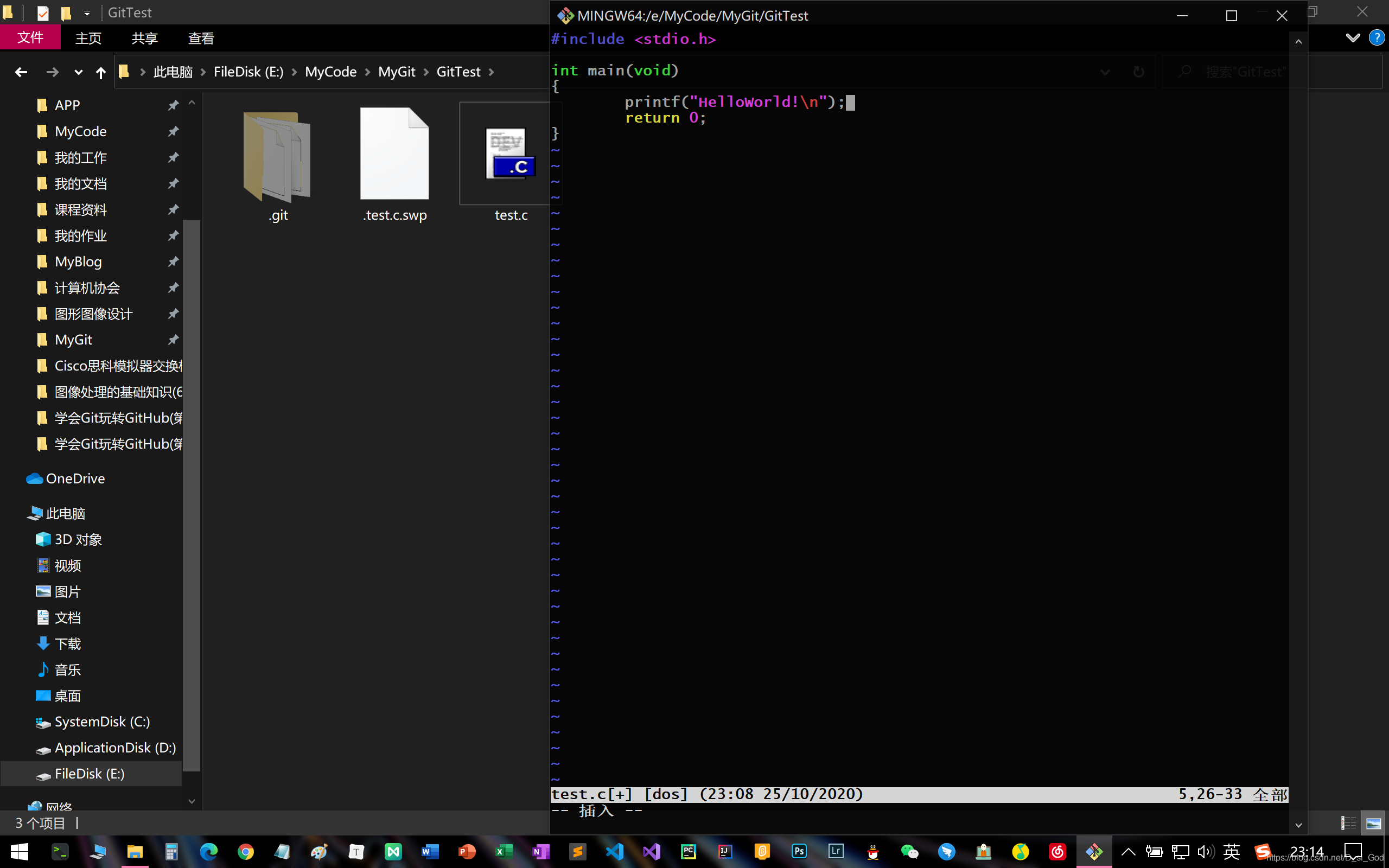Switch Explorer to large icons view
This screenshot has width=1389, height=868.
[1373, 823]
